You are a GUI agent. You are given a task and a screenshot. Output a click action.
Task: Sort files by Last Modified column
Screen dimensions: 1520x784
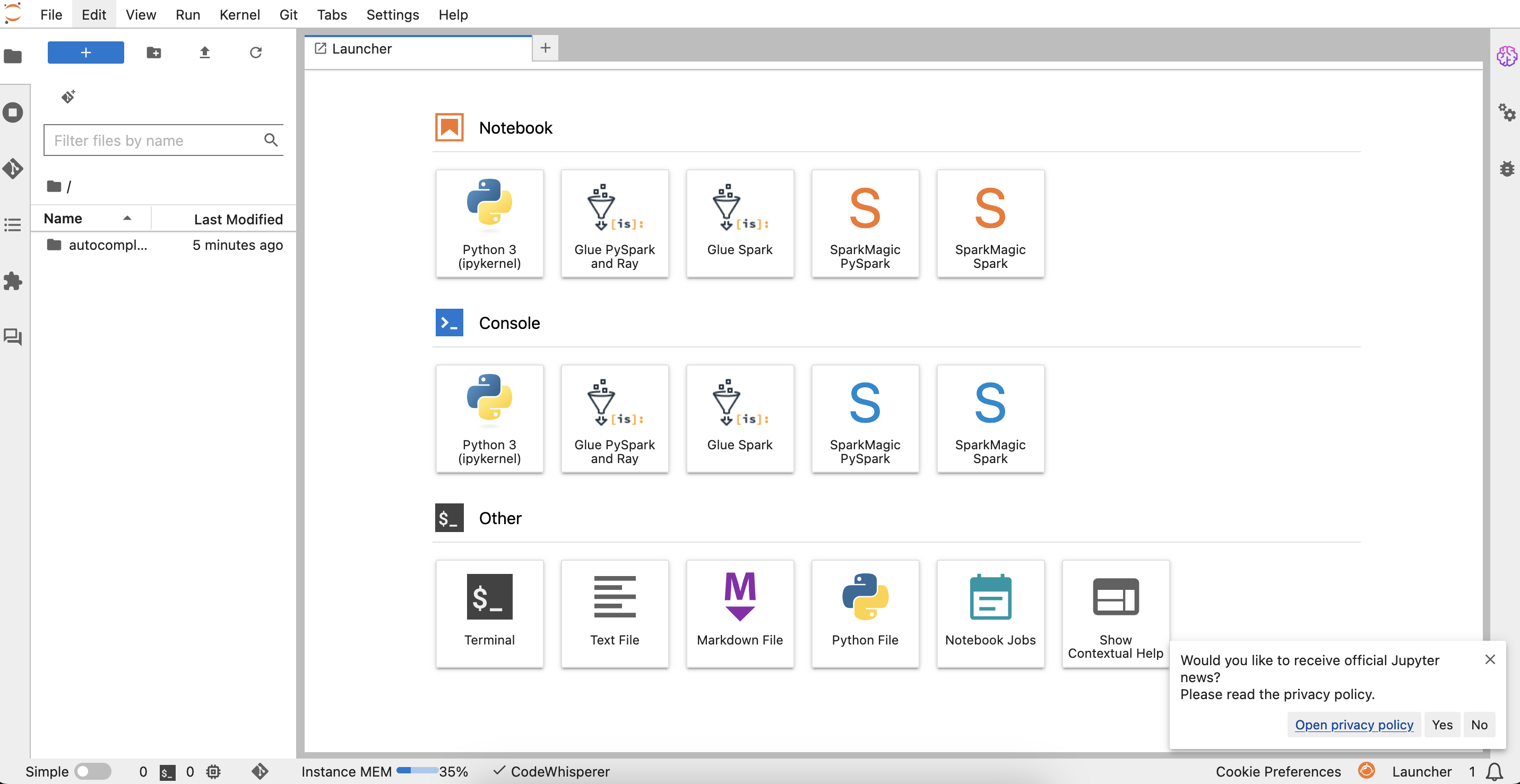224,219
